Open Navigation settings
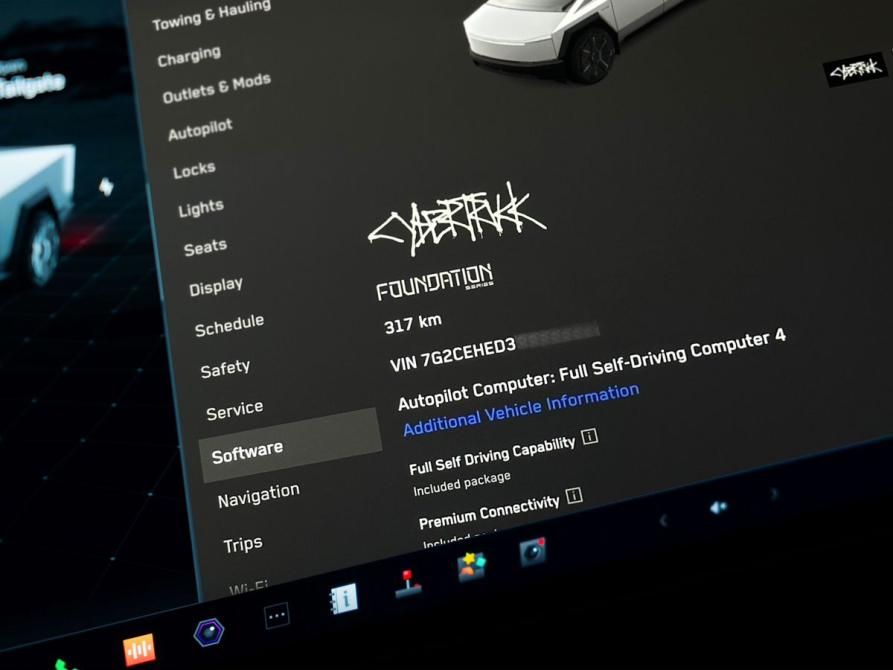 click(x=258, y=495)
